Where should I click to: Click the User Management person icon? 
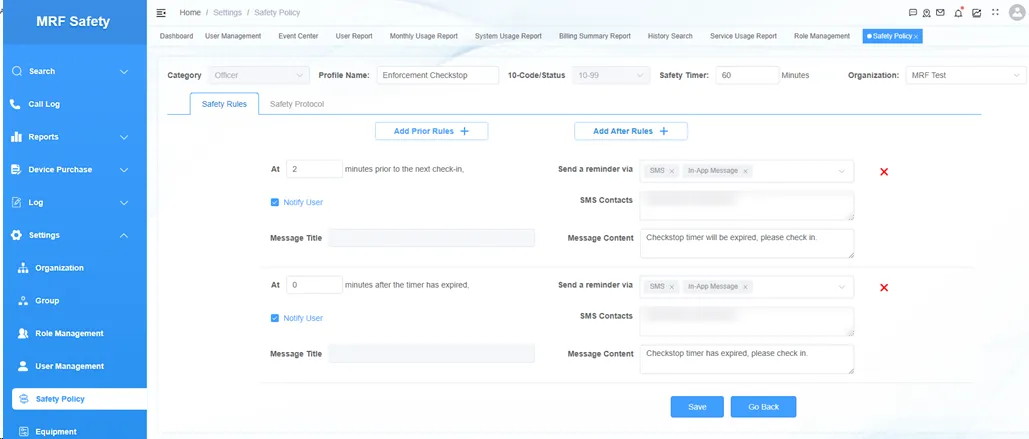23,366
